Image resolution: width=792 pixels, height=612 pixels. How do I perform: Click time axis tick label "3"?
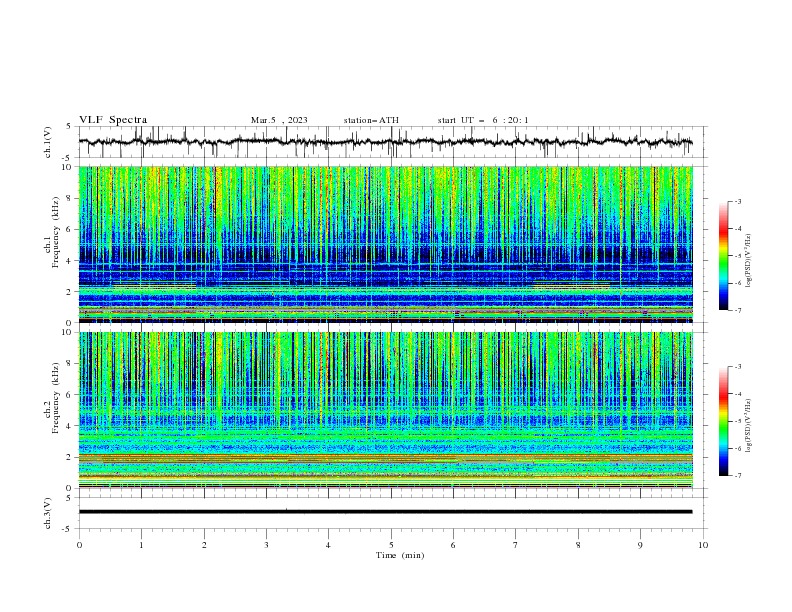(x=266, y=545)
